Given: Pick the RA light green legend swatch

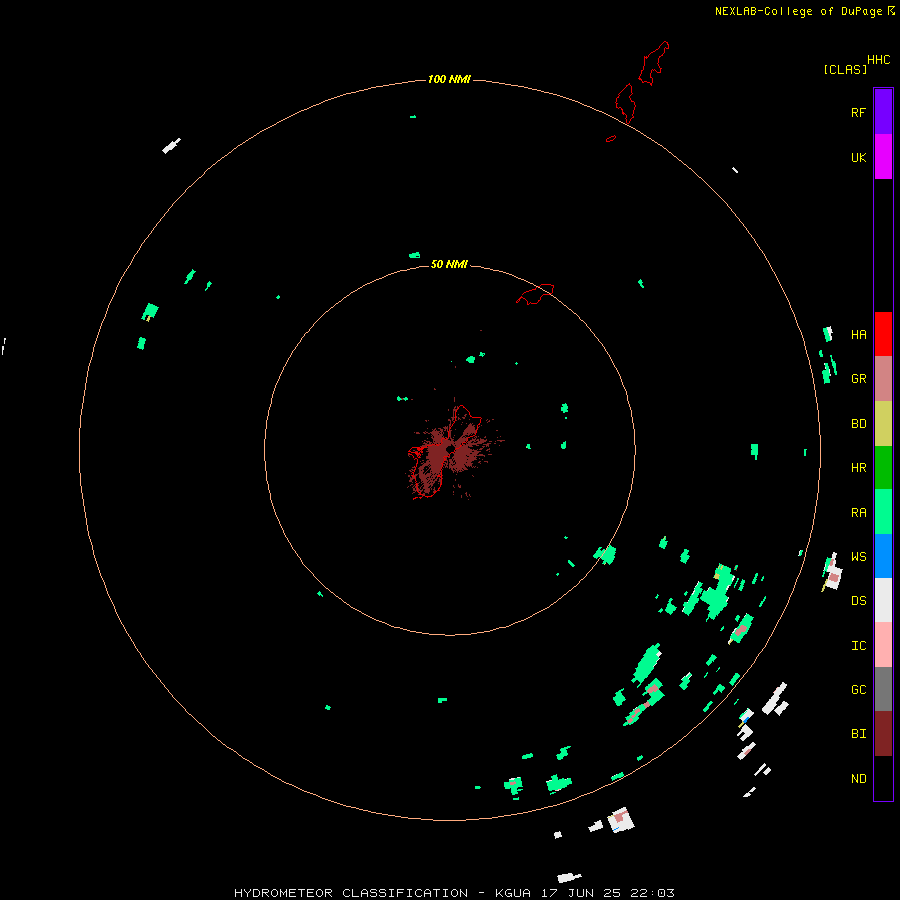Looking at the screenshot, I should point(883,512).
